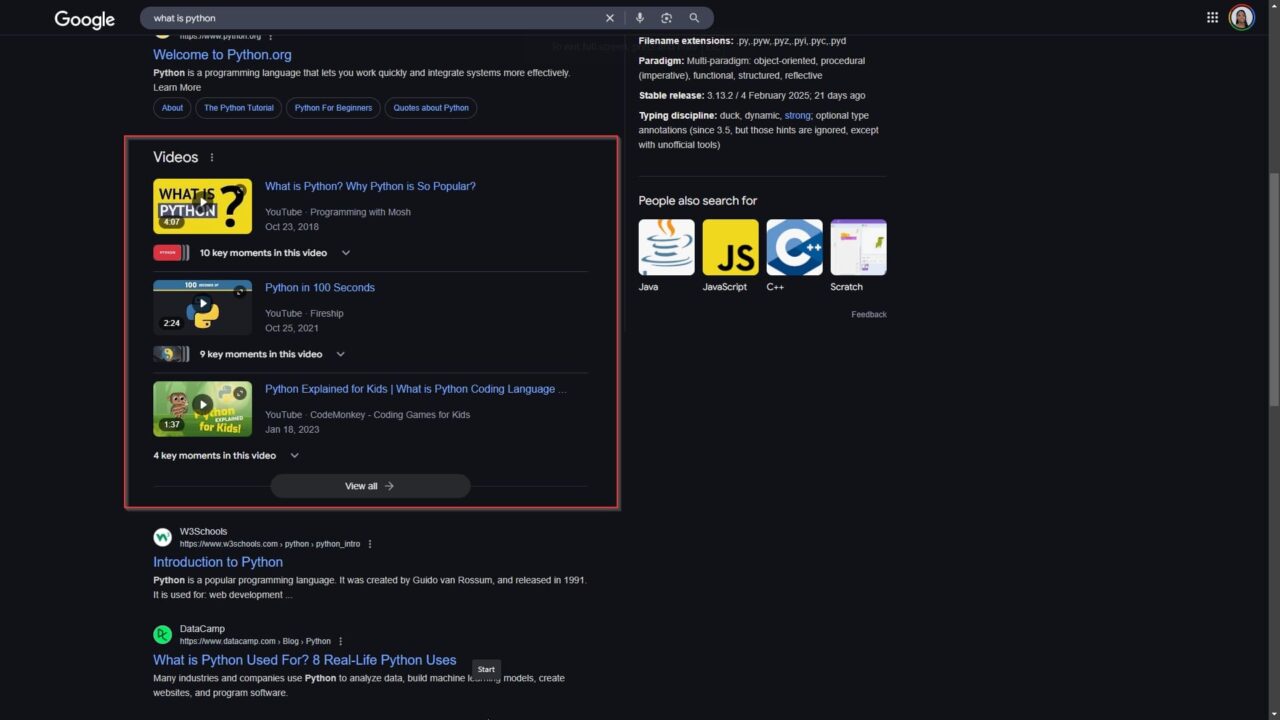The image size is (1280, 720).
Task: Play Python in 100 Seconds thumbnail
Action: pos(202,306)
